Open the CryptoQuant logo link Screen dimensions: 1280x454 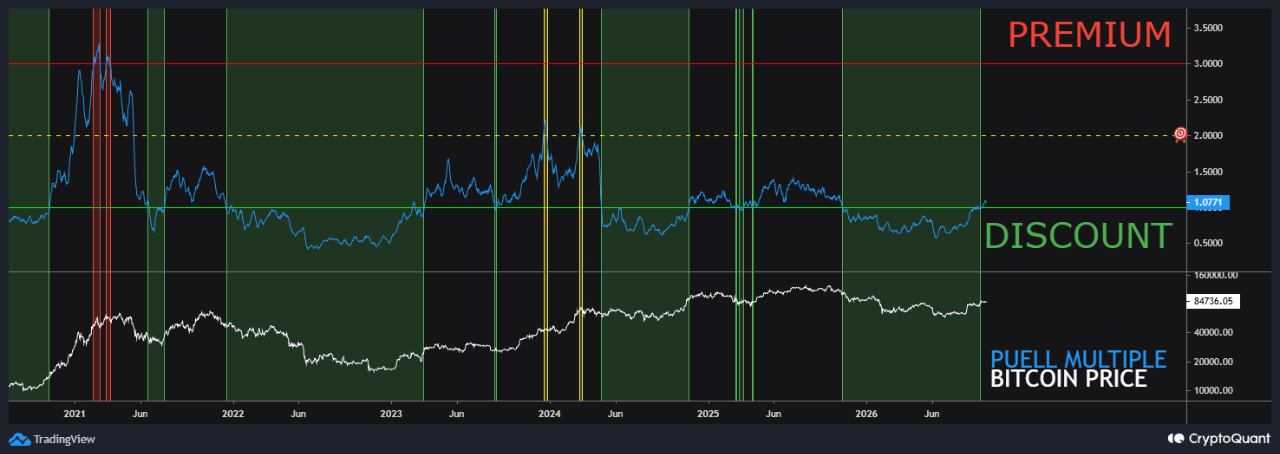coord(1218,438)
